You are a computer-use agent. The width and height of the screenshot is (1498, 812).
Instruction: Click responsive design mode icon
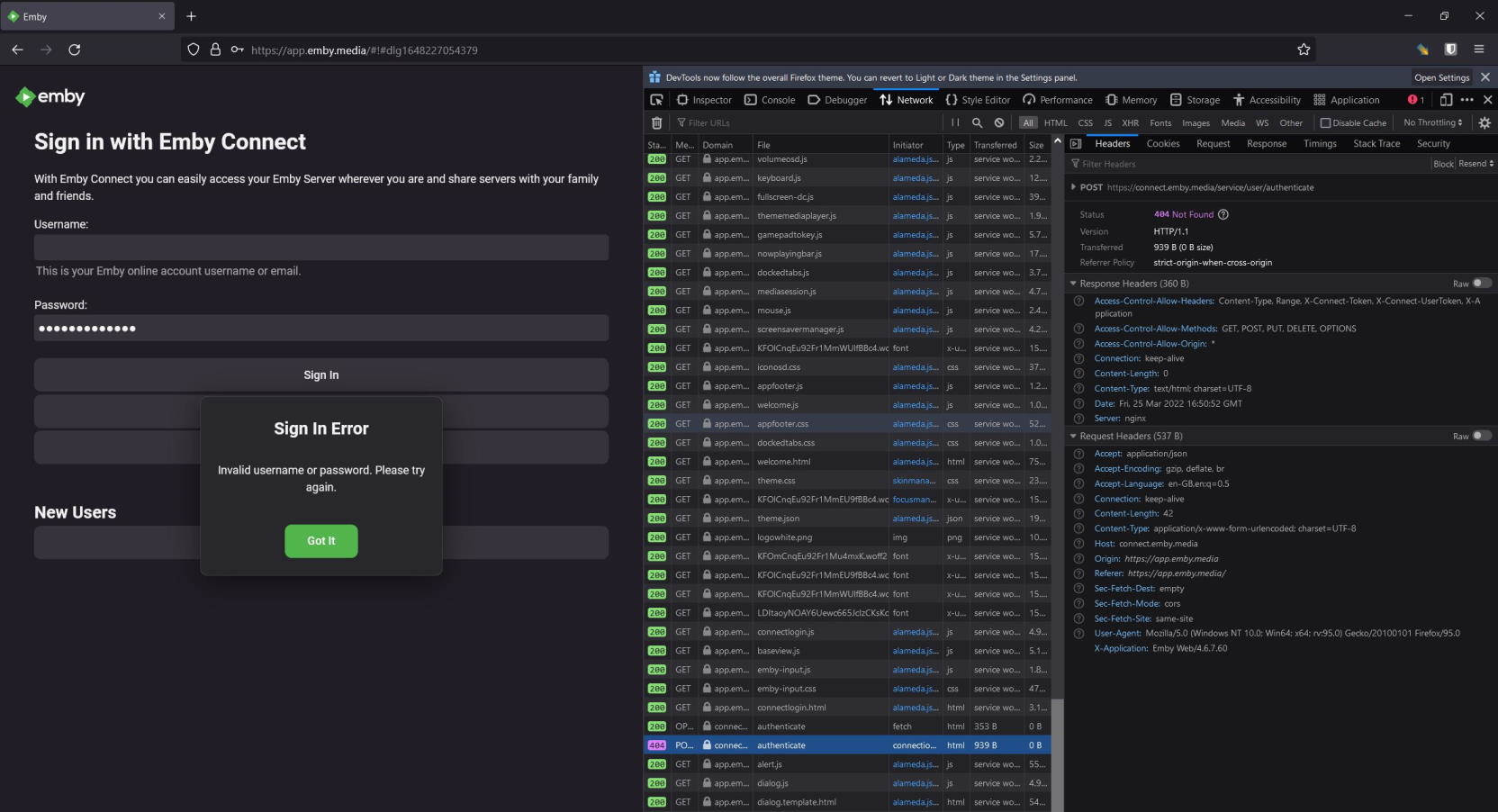point(1446,100)
